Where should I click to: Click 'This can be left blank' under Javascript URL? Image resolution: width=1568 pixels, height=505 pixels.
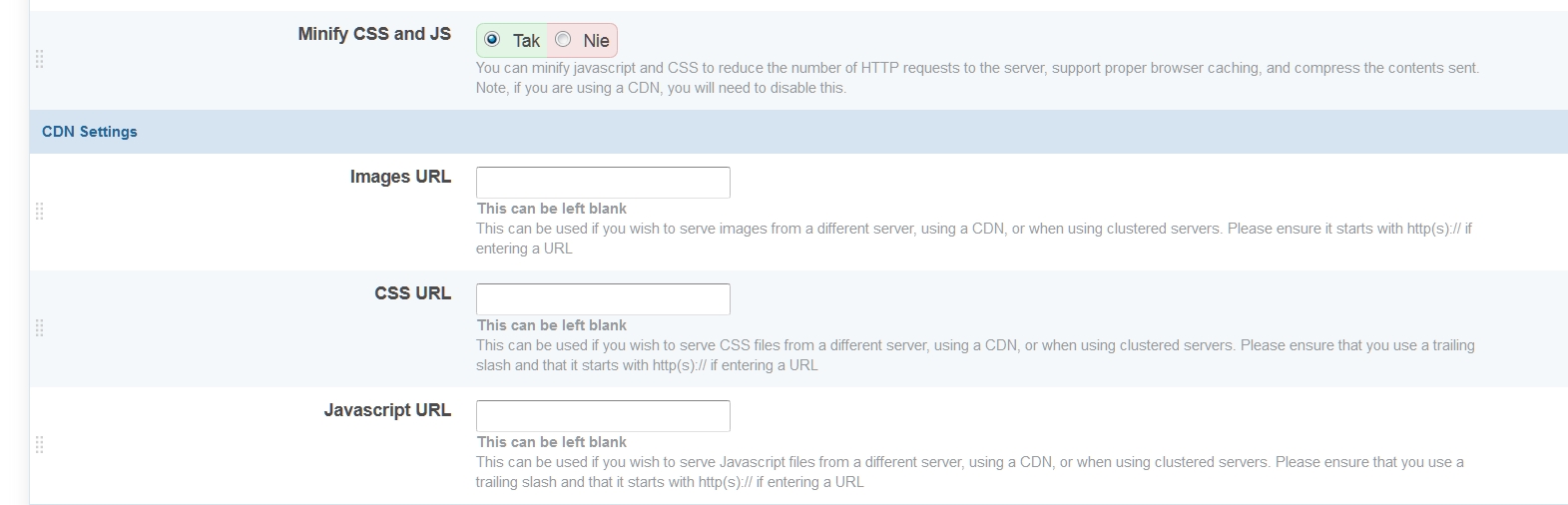(552, 442)
